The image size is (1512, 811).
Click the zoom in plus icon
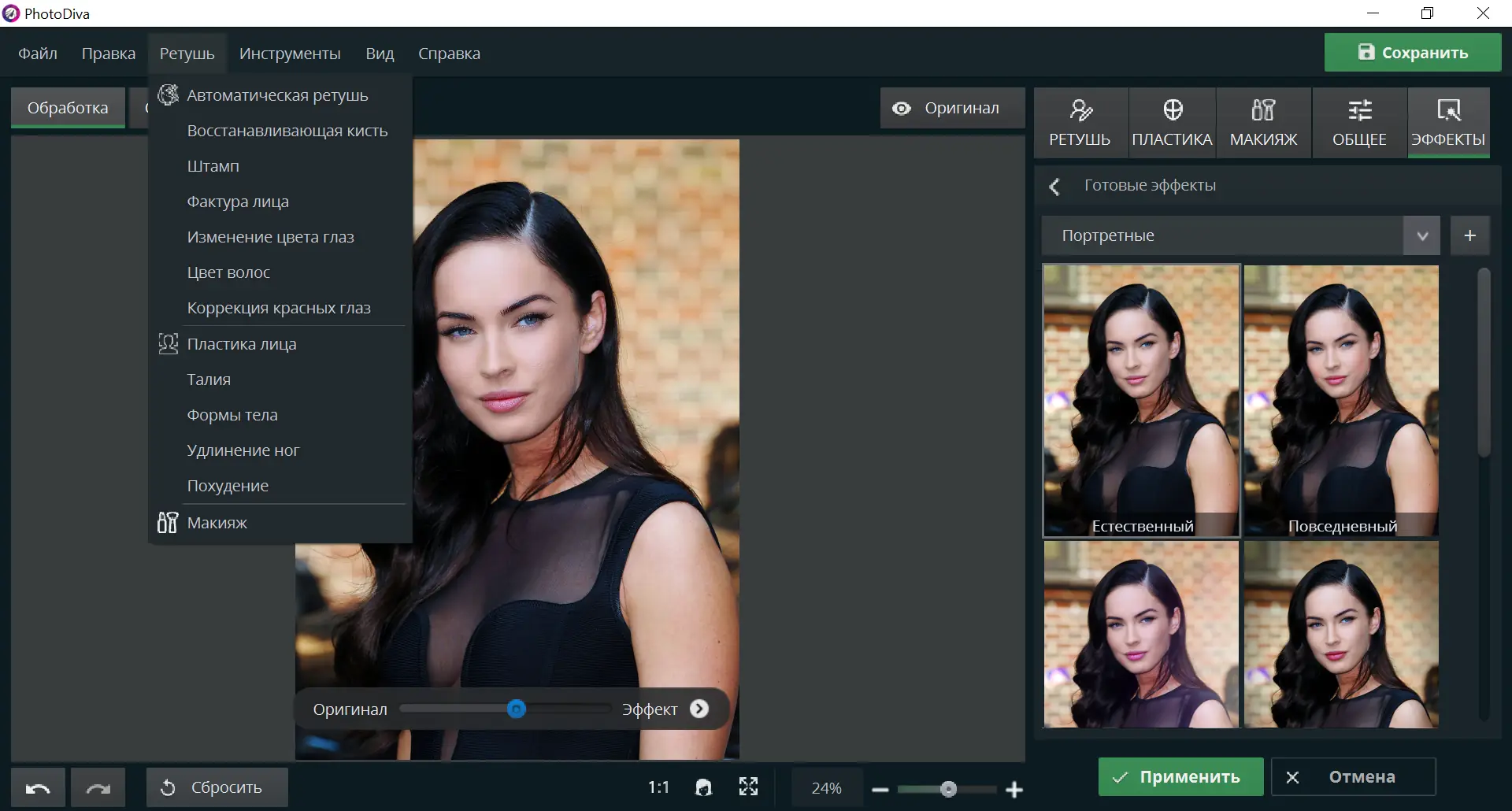coord(1014,789)
